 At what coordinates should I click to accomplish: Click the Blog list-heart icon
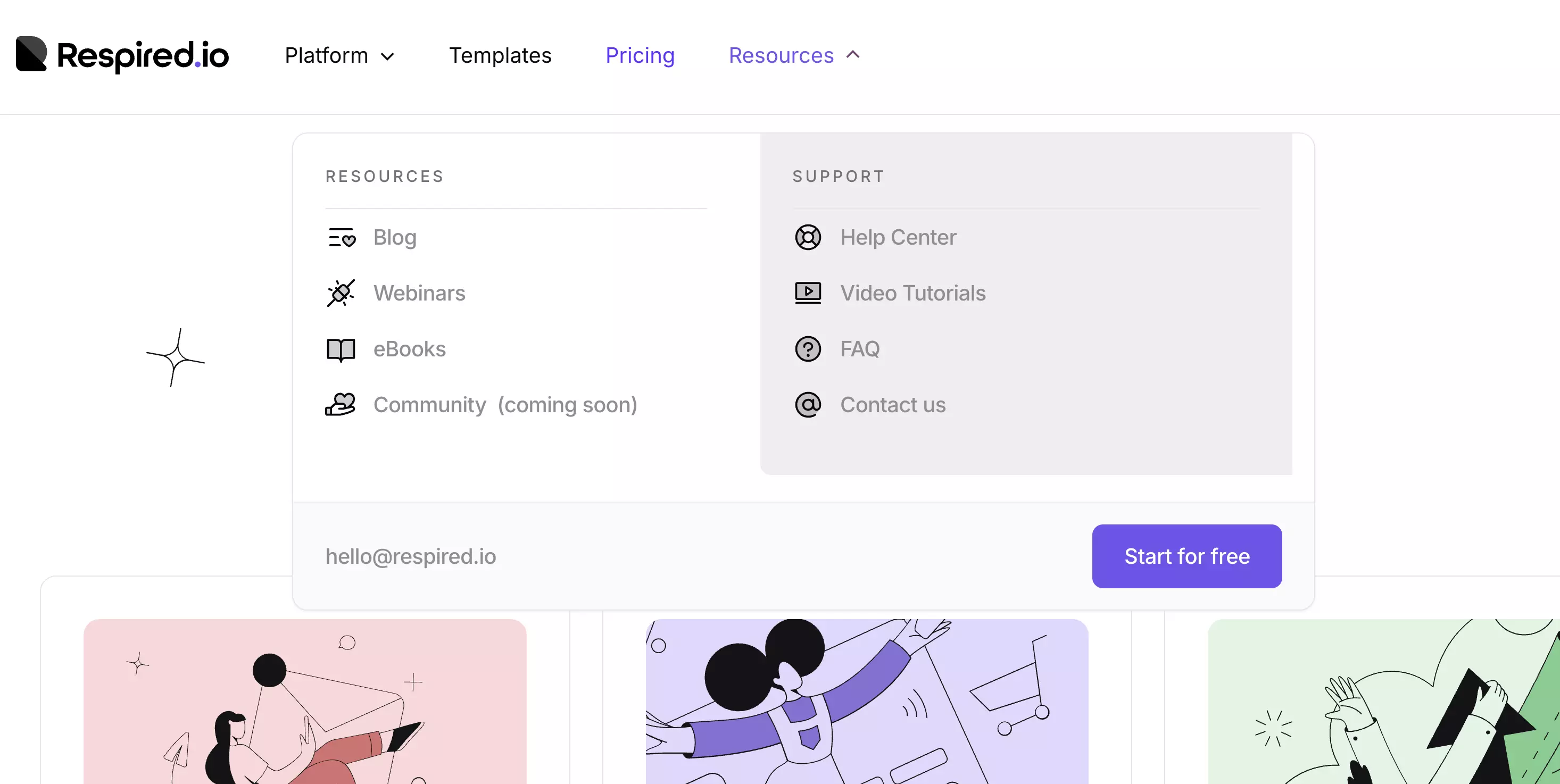click(x=341, y=237)
